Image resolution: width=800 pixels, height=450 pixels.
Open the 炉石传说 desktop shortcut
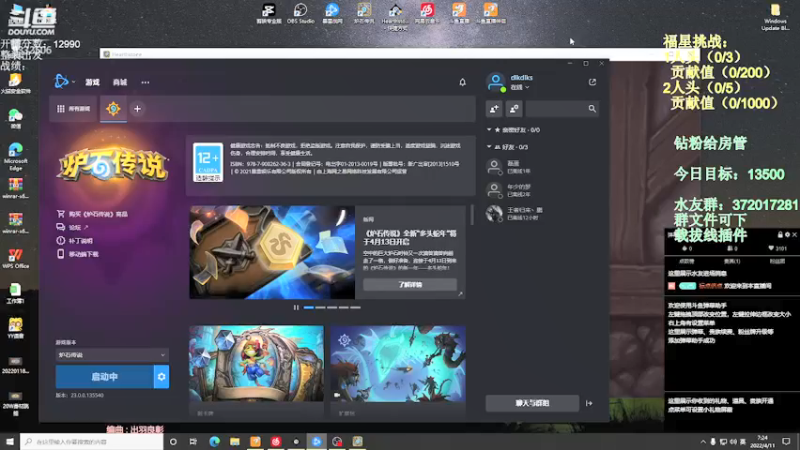point(364,14)
